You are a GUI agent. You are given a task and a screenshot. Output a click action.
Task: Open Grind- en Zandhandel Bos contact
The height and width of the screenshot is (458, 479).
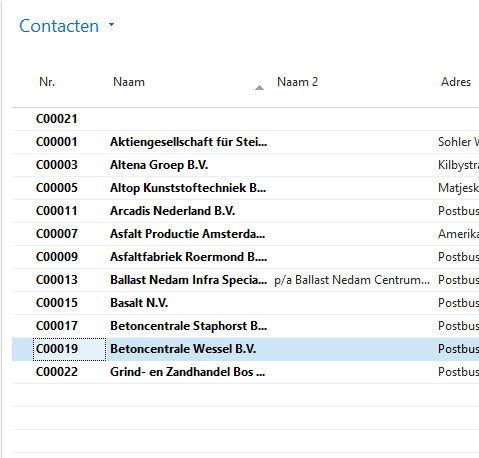188,372
